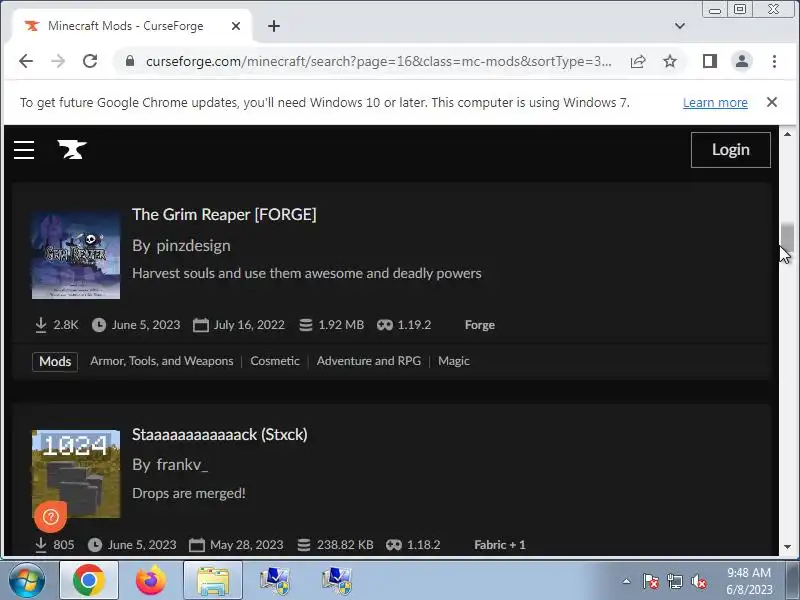Image resolution: width=800 pixels, height=600 pixels.
Task: Click the Fabric + 1 loader label
Action: pyautogui.click(x=499, y=545)
